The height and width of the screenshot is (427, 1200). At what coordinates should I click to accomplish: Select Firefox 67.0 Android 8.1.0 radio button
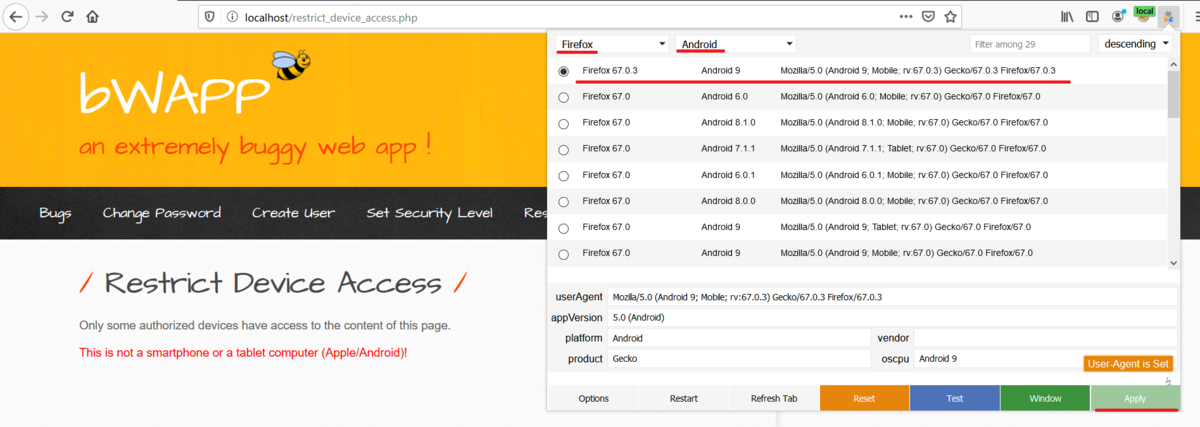563,123
